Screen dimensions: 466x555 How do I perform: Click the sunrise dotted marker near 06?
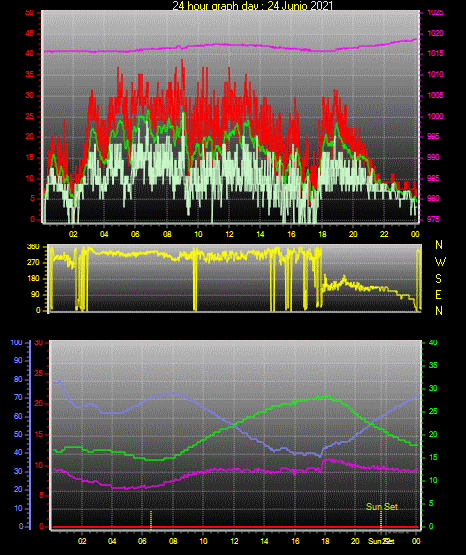151,520
